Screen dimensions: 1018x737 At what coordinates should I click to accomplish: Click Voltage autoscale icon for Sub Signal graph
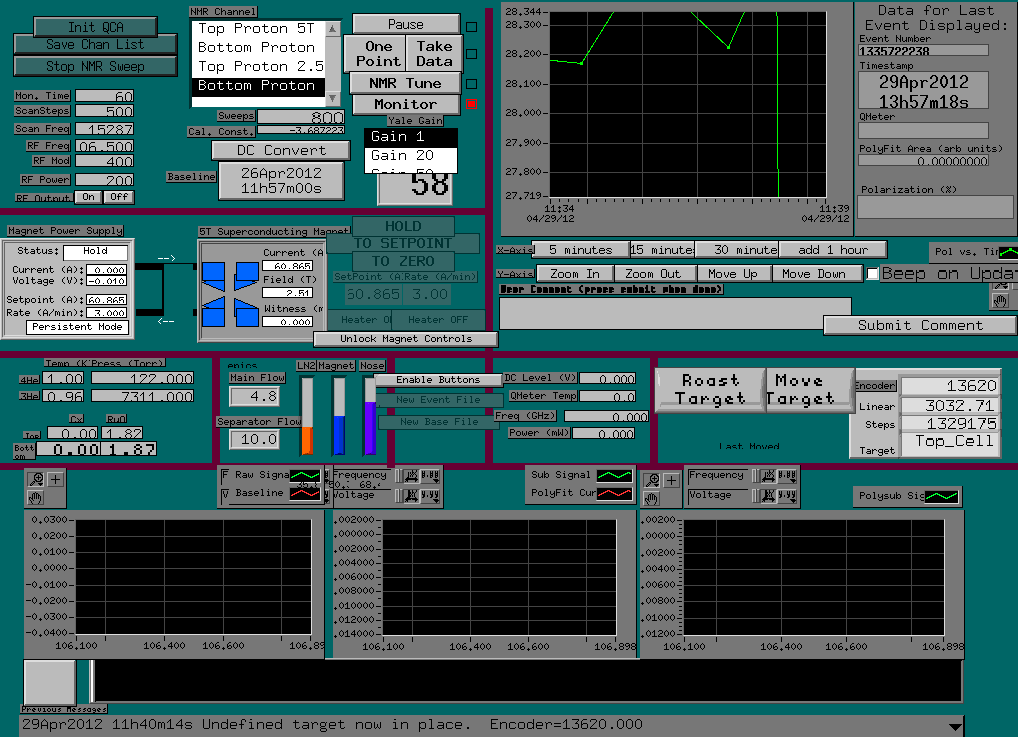coord(412,496)
